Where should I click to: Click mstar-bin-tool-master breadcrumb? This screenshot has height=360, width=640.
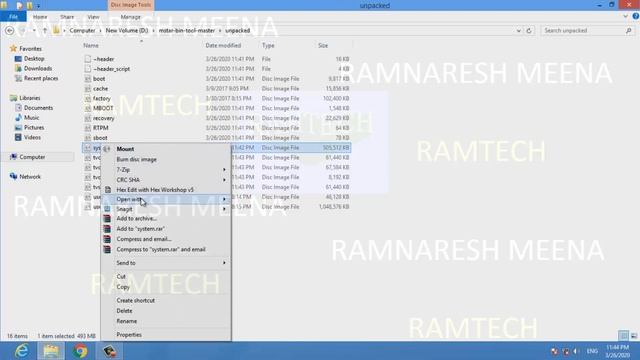(187, 31)
